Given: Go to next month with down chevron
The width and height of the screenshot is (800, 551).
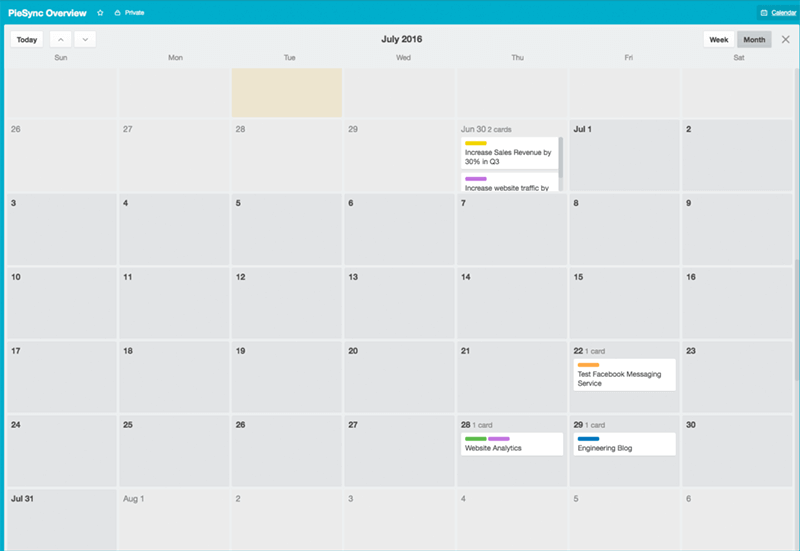Looking at the screenshot, I should pyautogui.click(x=85, y=39).
